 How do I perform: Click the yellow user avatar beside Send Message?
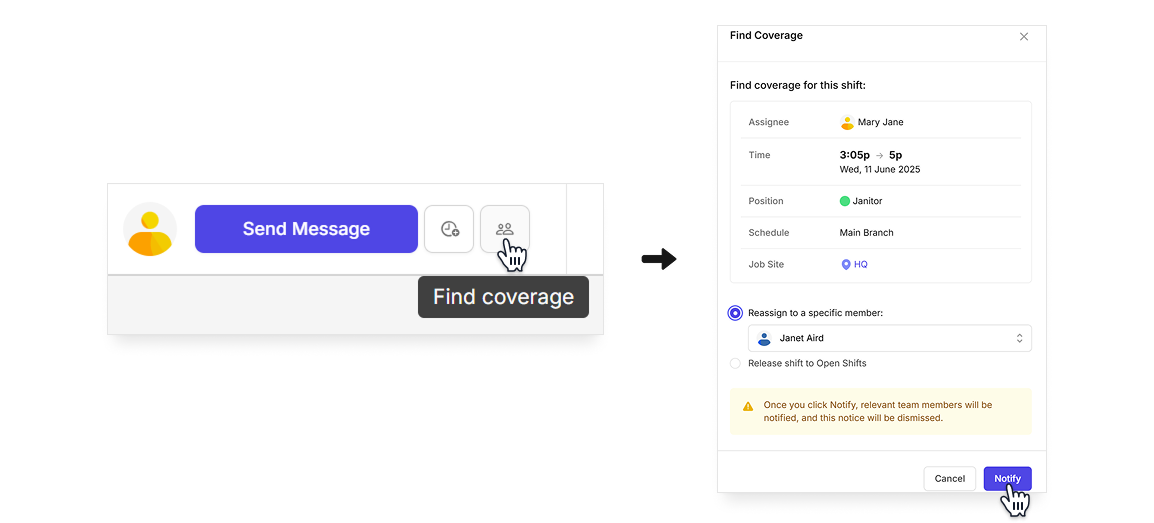[150, 230]
